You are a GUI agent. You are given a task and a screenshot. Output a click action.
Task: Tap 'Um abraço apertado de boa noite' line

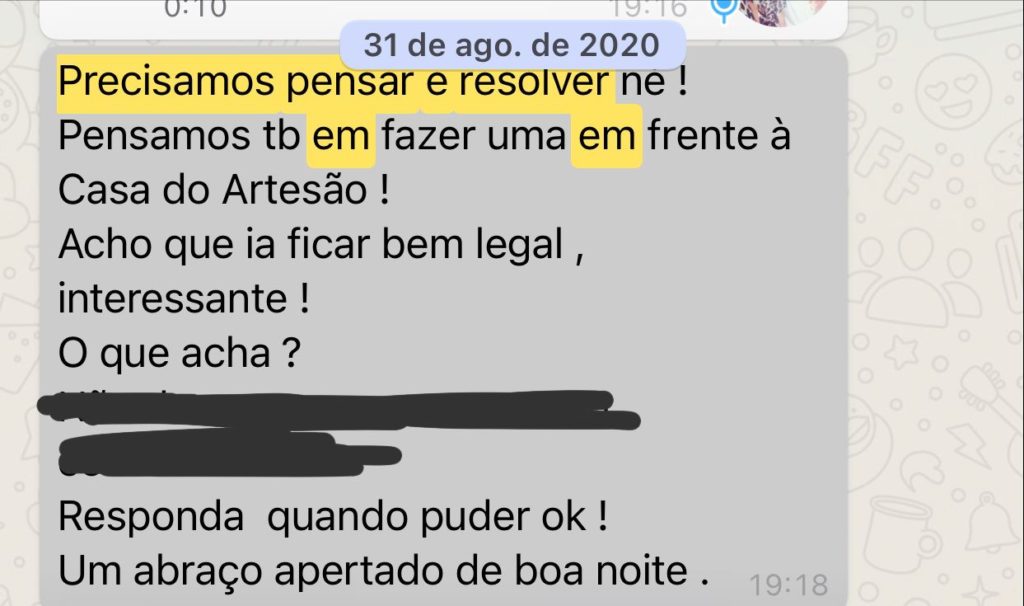pos(383,571)
